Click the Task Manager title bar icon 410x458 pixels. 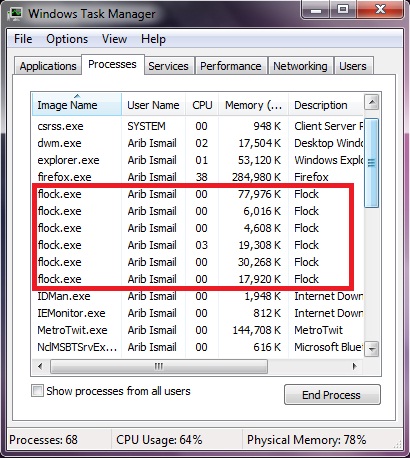(15, 14)
